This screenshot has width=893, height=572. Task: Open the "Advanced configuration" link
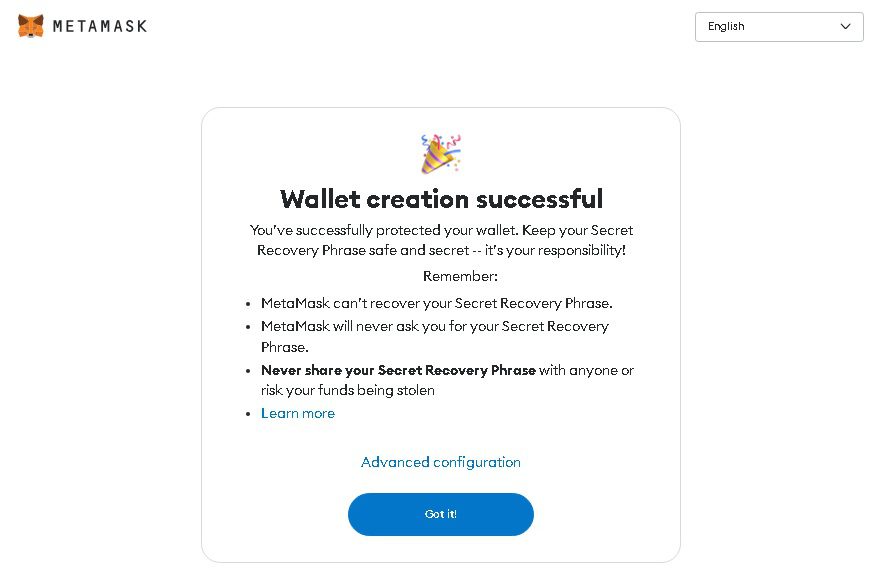tap(441, 462)
